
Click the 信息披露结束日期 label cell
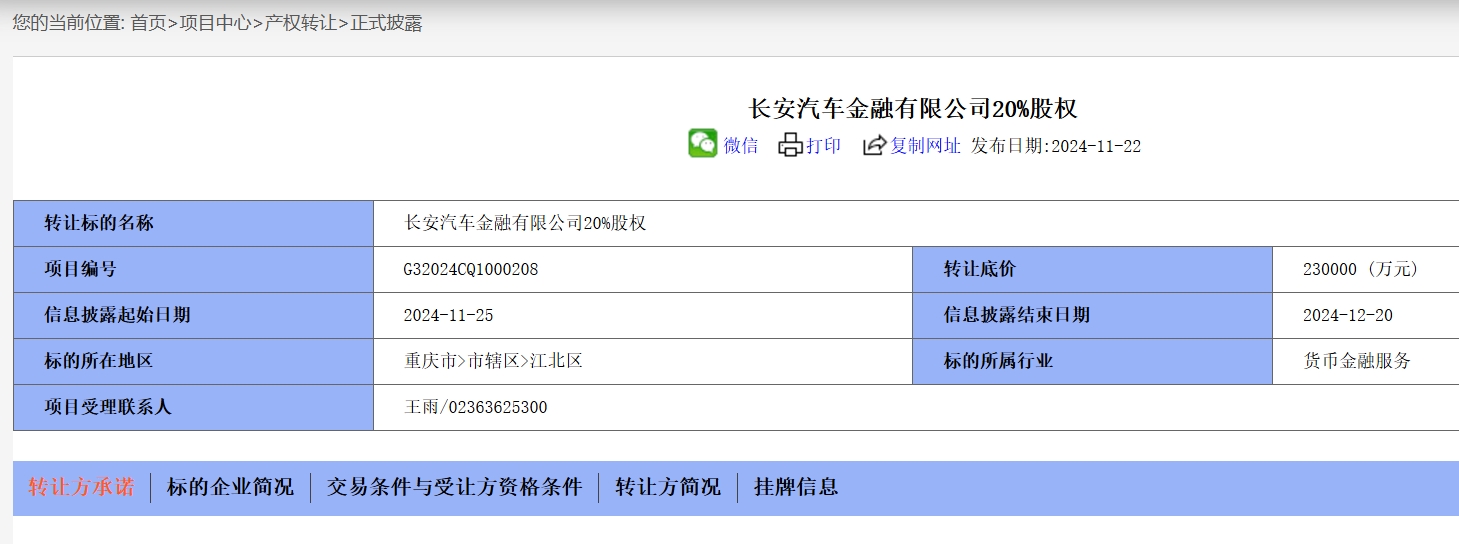tap(1092, 315)
